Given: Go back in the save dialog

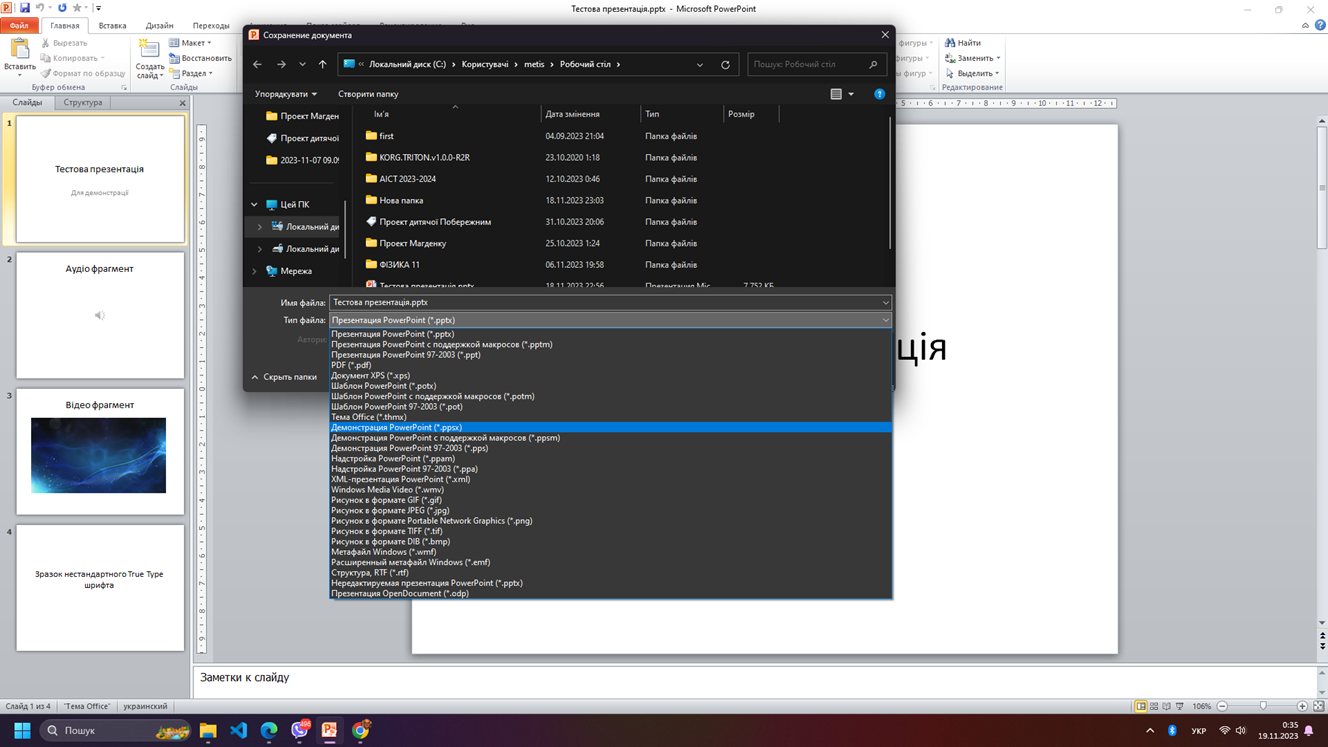Looking at the screenshot, I should click(x=258, y=64).
